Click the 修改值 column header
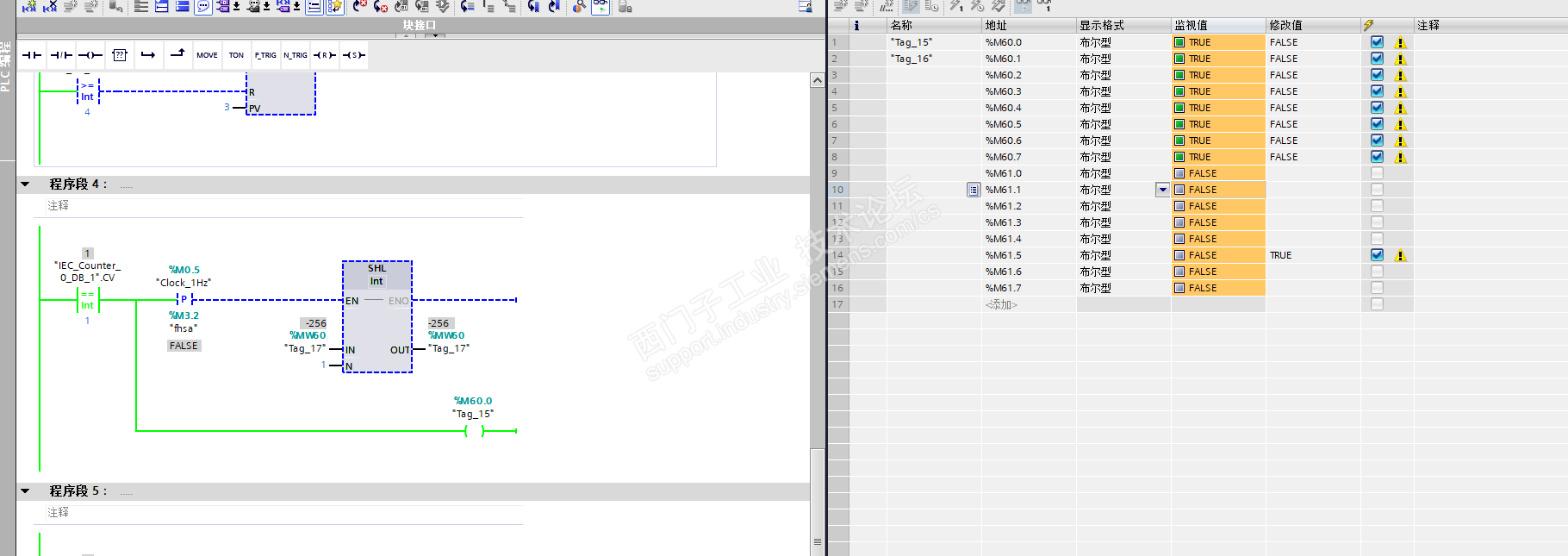1568x556 pixels. tap(1313, 25)
